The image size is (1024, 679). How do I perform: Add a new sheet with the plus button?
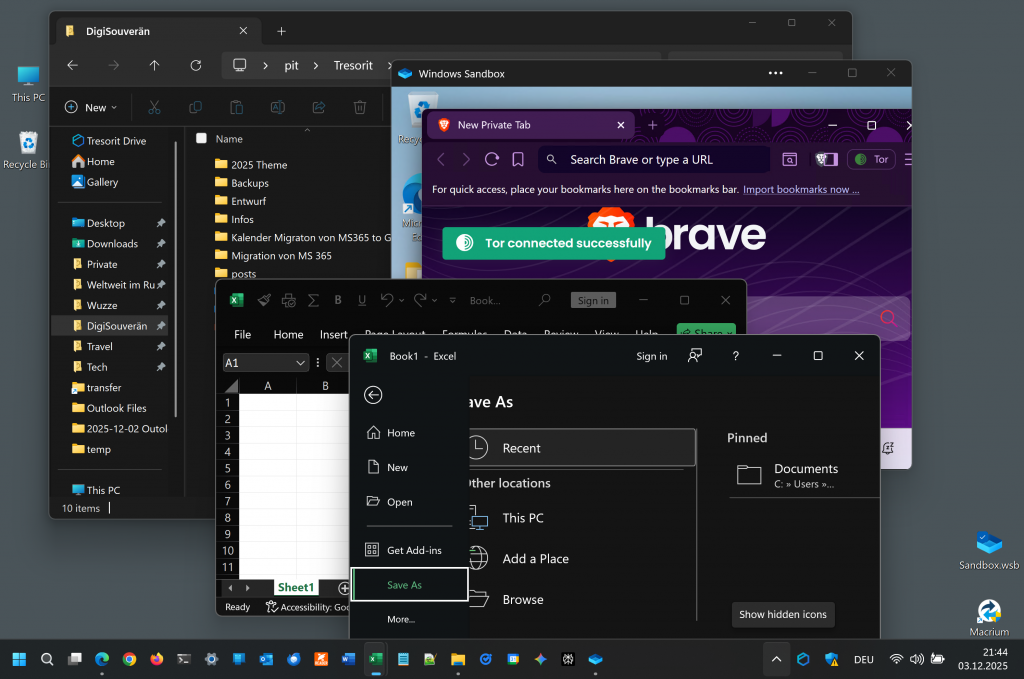[343, 588]
